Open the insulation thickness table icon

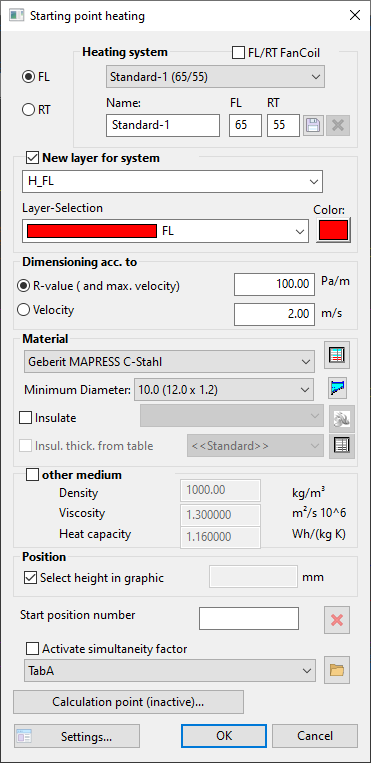click(341, 446)
